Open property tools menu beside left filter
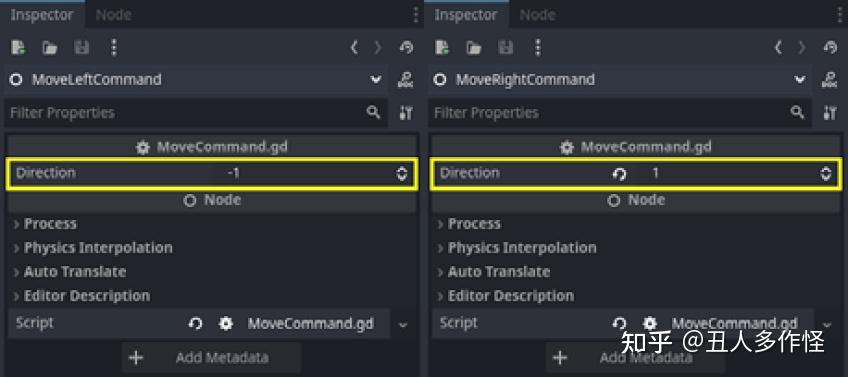The image size is (848, 377). click(x=406, y=113)
